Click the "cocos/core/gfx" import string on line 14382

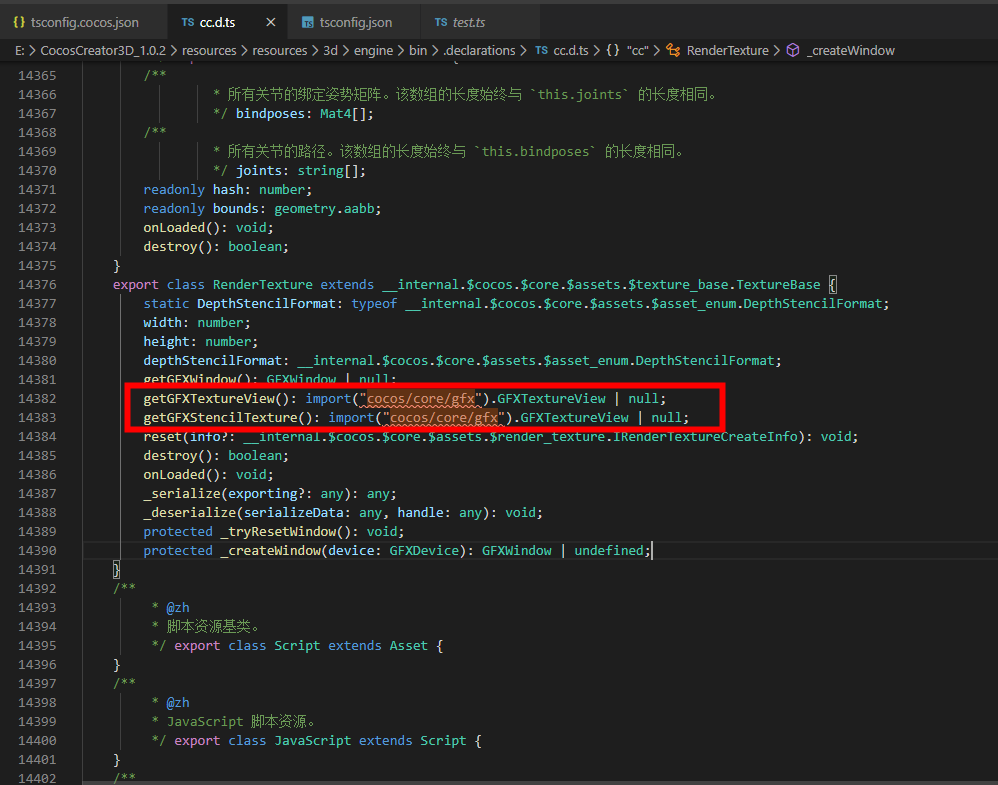point(420,399)
